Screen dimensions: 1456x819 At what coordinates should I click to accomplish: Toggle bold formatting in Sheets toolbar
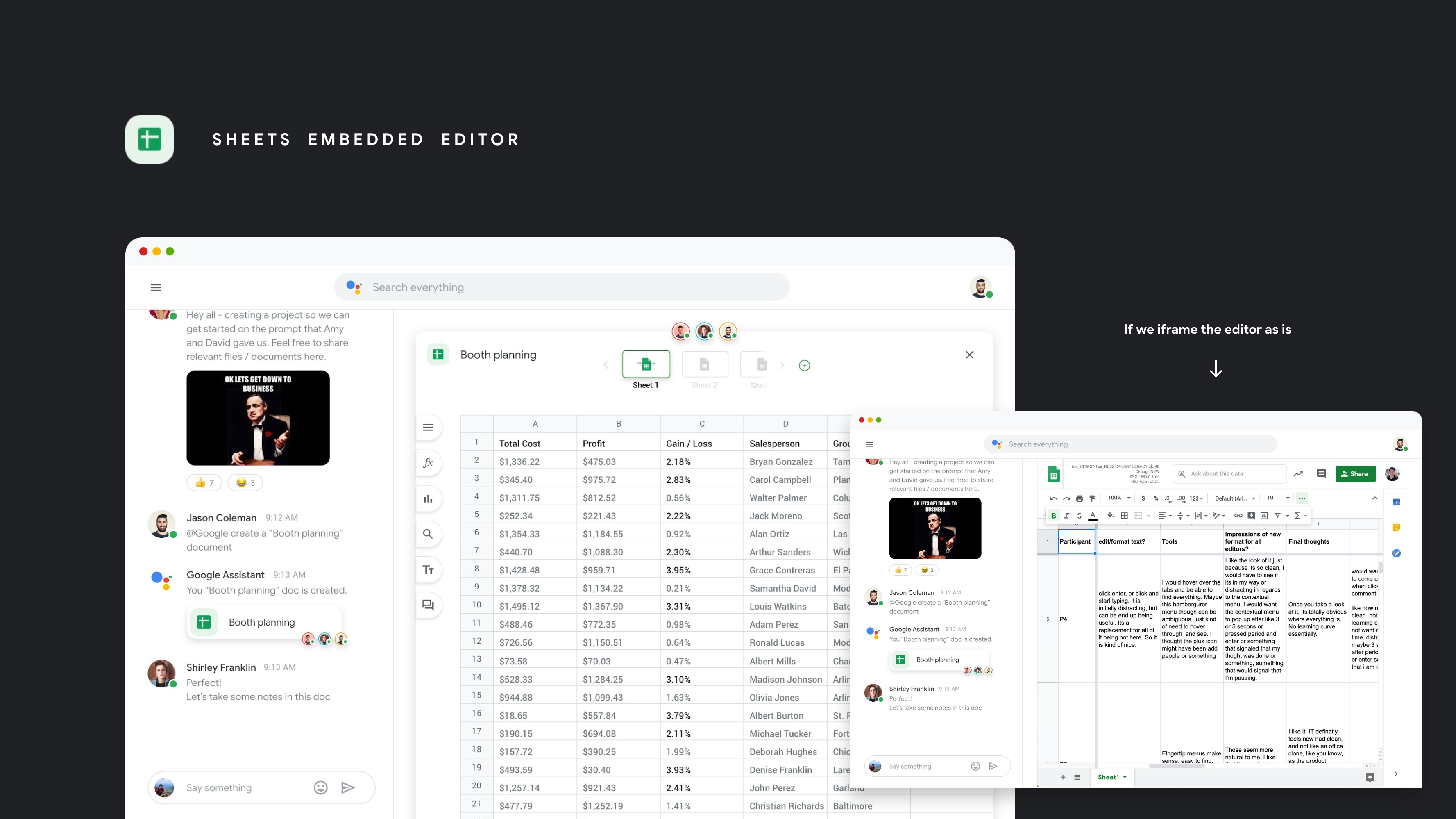point(1053,515)
